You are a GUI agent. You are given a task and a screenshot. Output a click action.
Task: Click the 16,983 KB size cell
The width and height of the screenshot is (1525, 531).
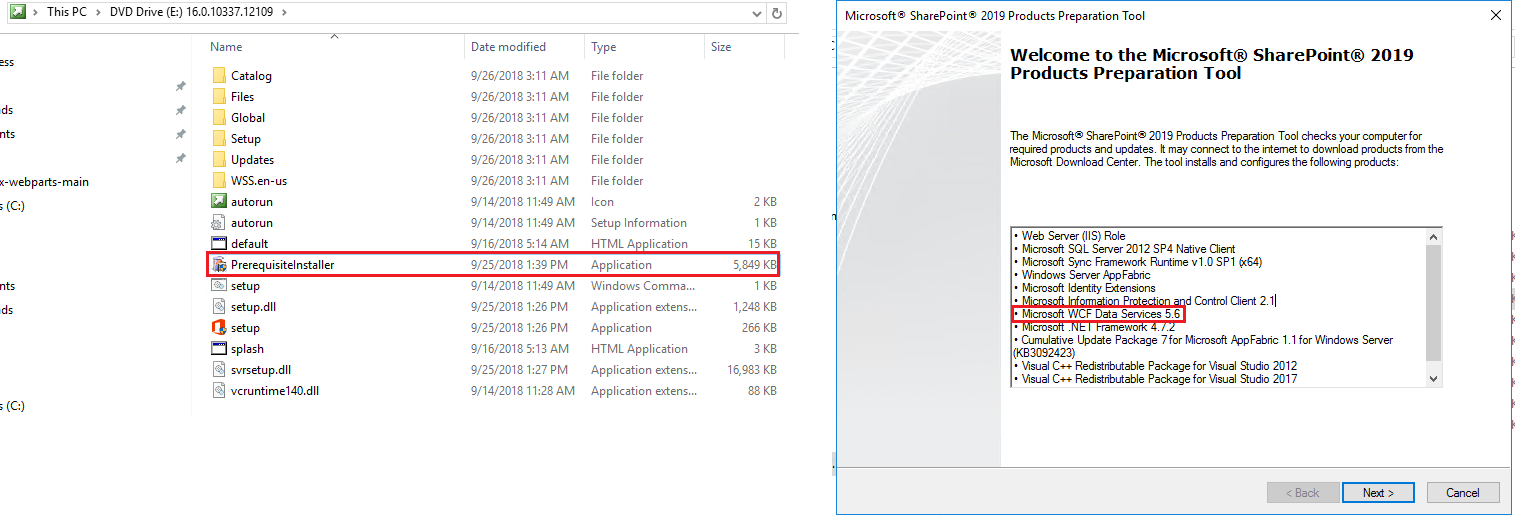pos(751,370)
